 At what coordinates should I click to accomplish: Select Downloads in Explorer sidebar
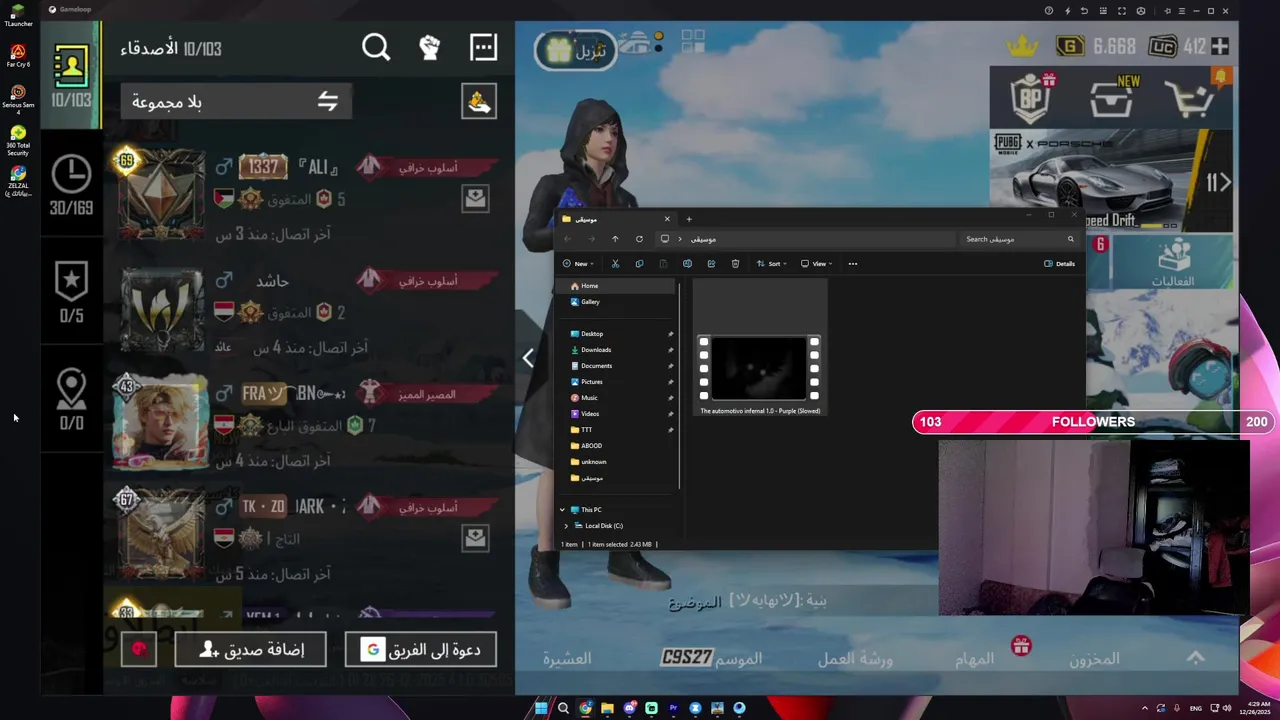click(x=596, y=350)
